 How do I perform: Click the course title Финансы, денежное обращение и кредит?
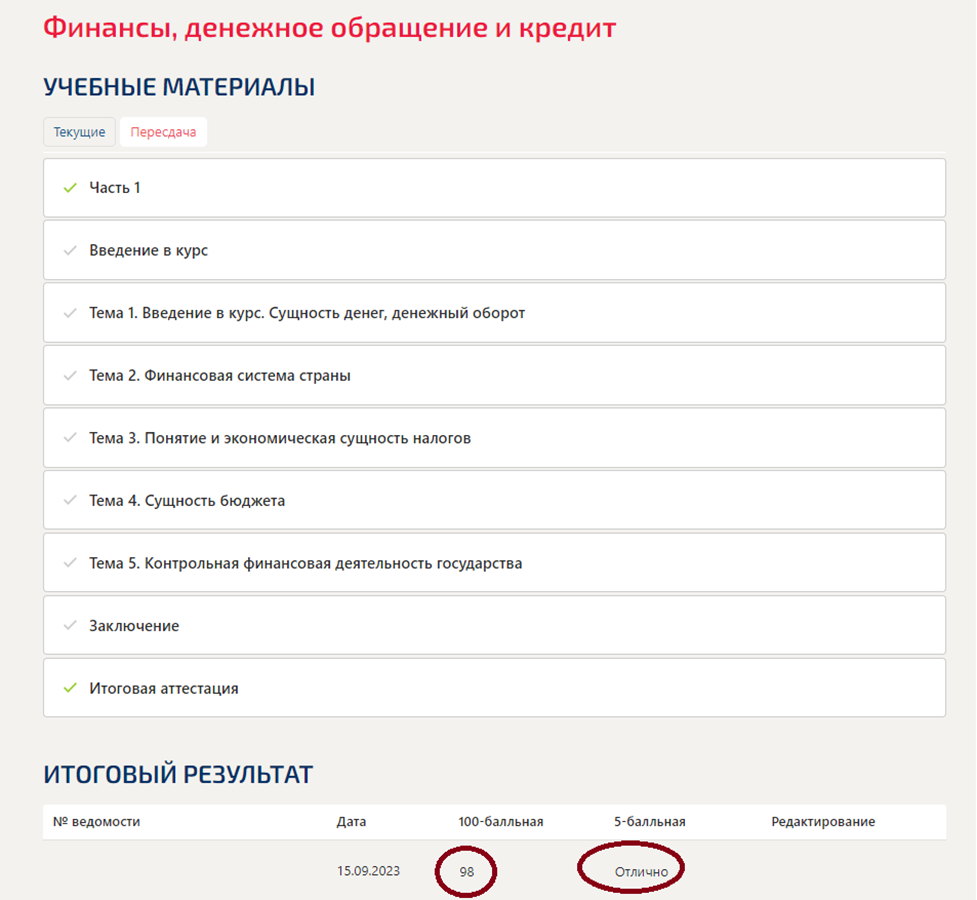coord(330,29)
